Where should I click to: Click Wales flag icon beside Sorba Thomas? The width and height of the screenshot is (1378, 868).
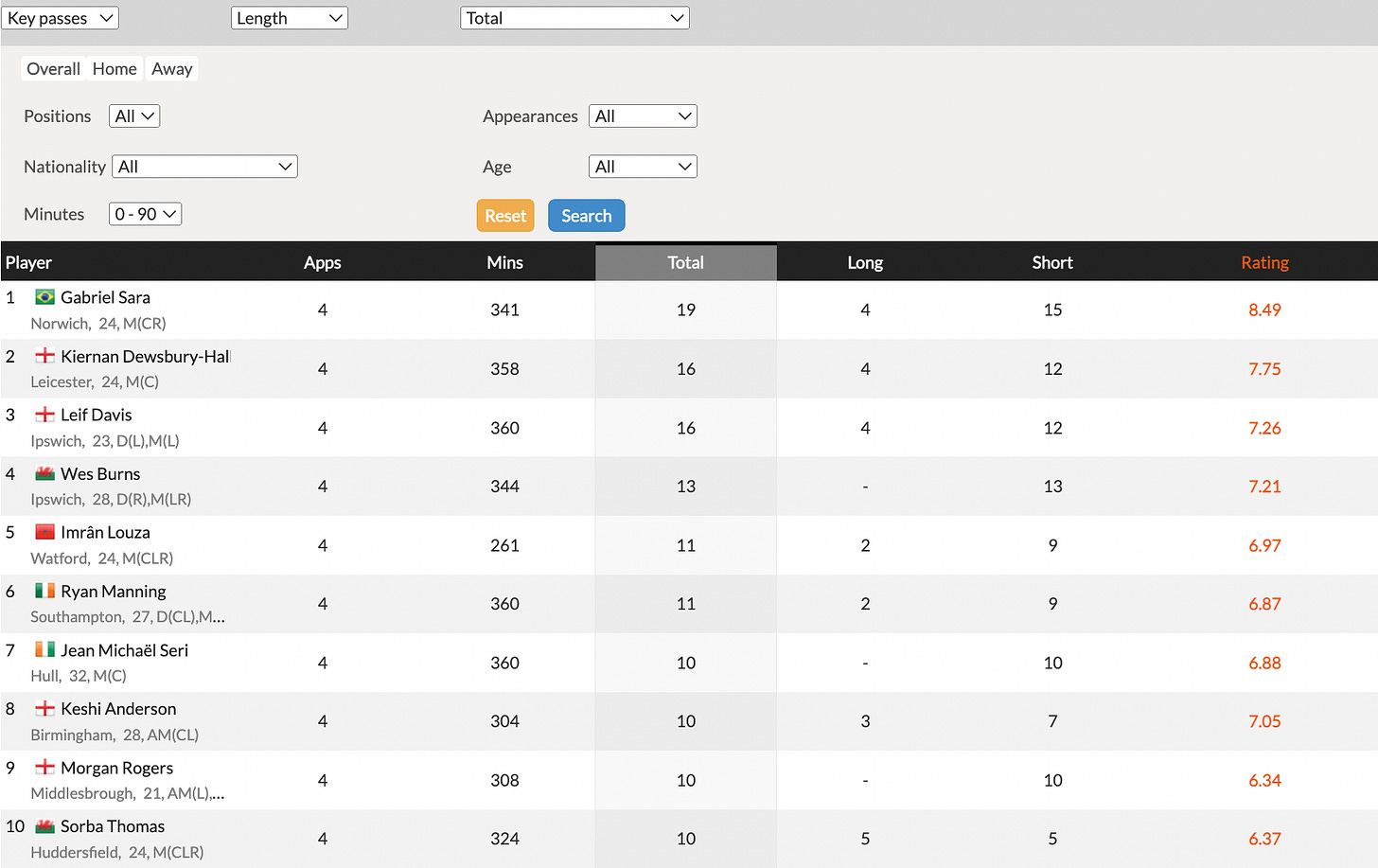pyautogui.click(x=44, y=826)
